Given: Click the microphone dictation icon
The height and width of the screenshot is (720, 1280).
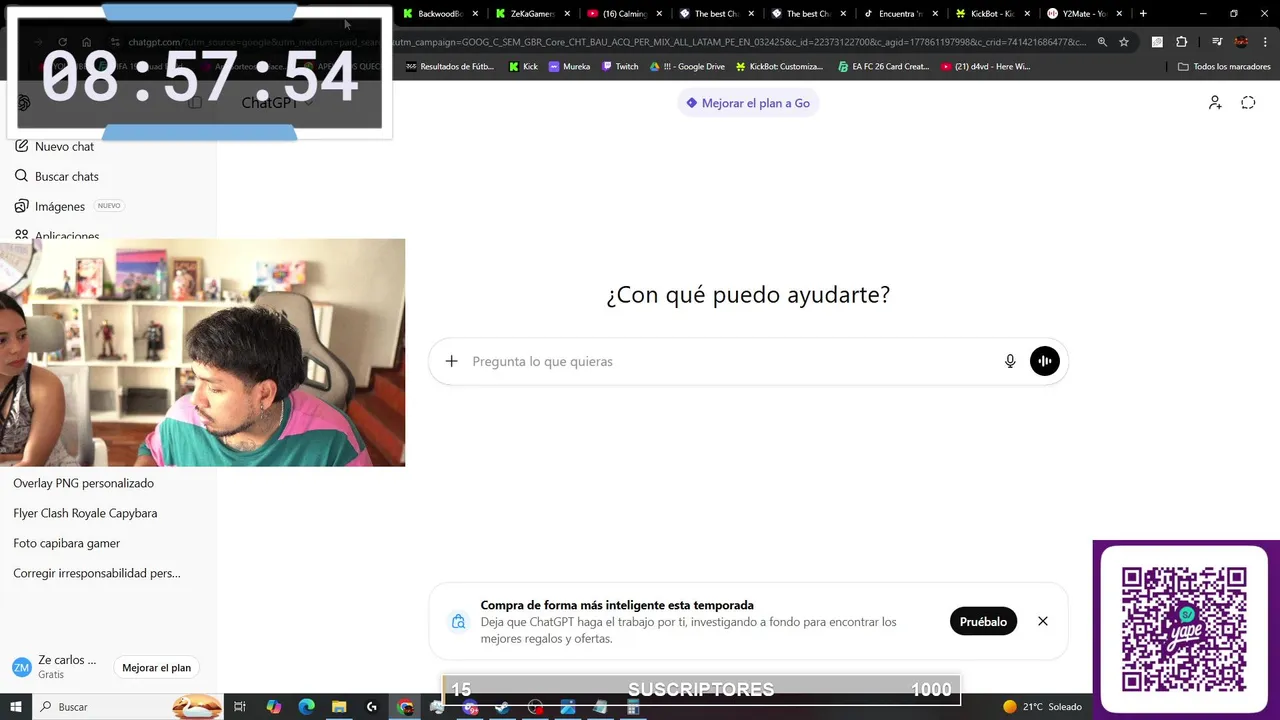Looking at the screenshot, I should 1010,361.
